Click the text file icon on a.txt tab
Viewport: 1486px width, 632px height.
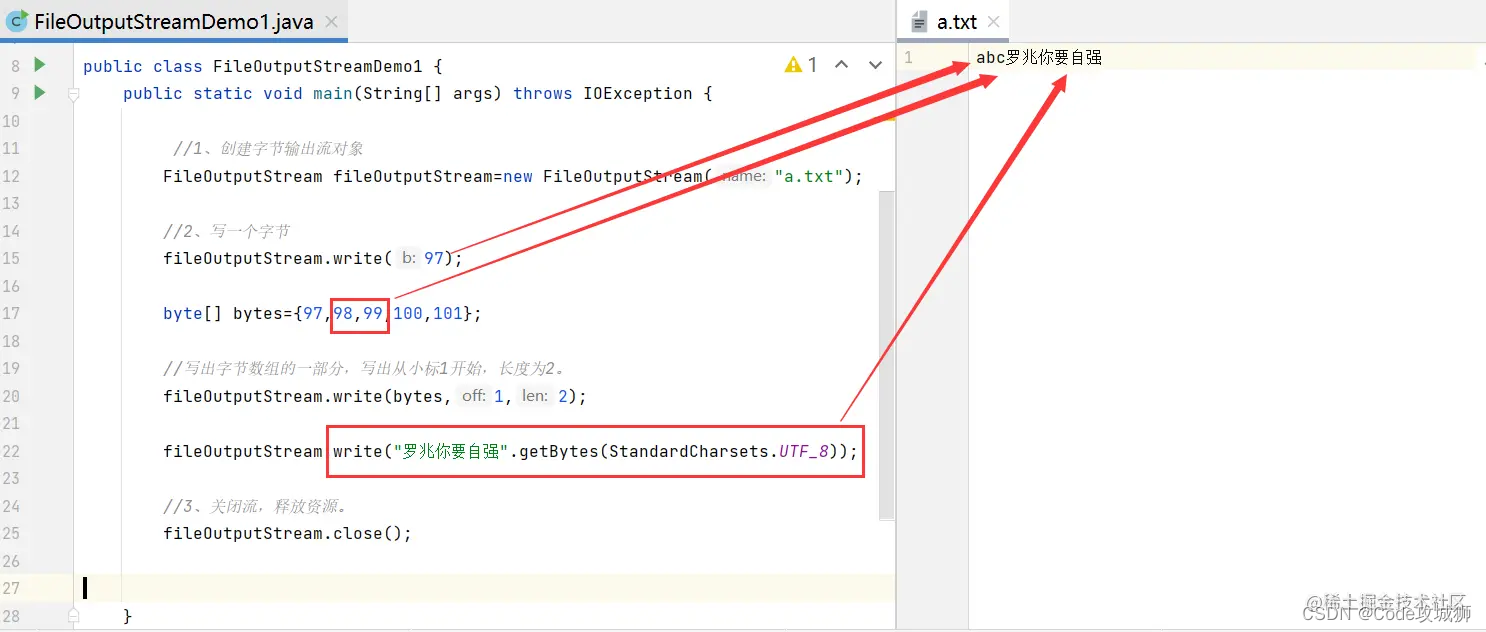920,22
